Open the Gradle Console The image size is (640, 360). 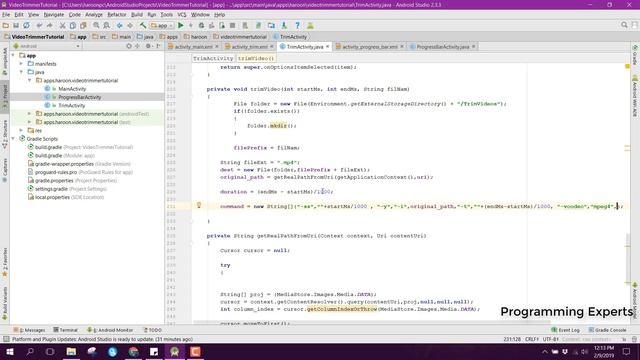[608, 330]
